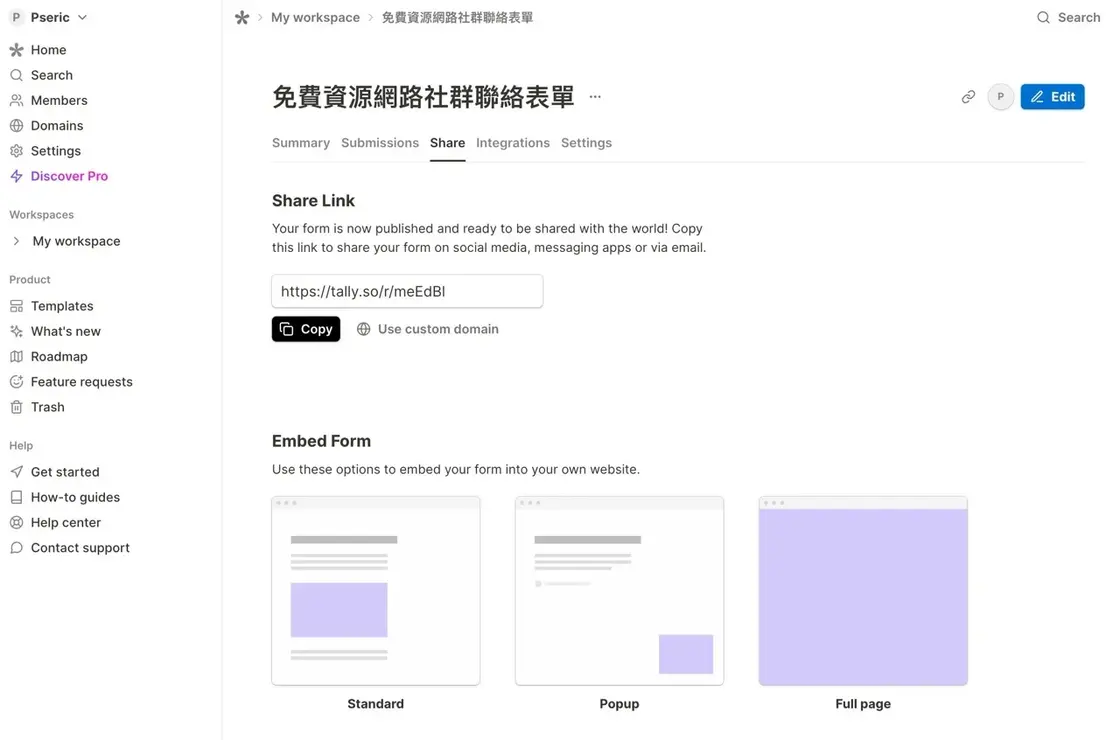1120x740 pixels.
Task: Switch to the Integrations tab
Action: [513, 143]
